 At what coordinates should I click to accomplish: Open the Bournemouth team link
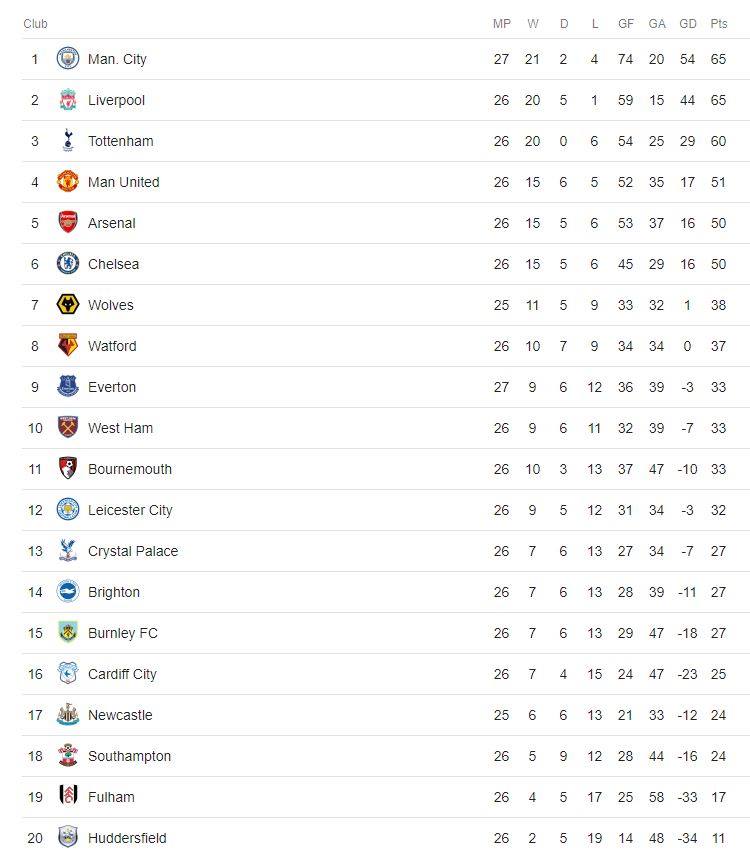point(130,469)
